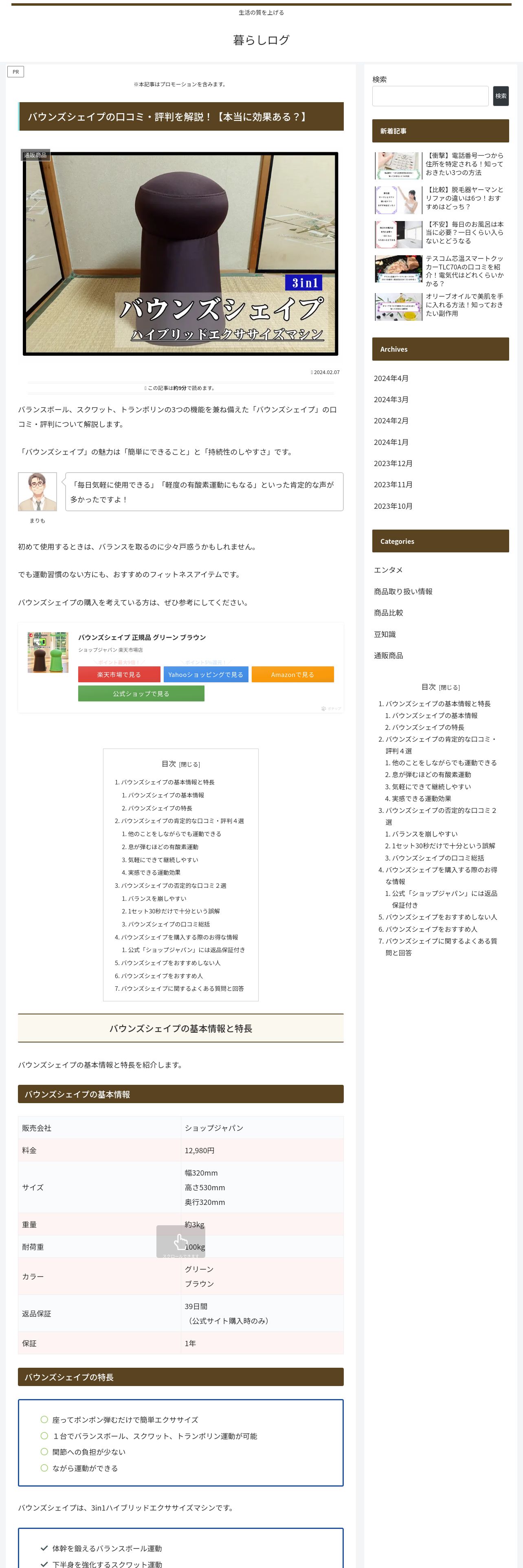Click thumbnail of the 脱毛器ヤーマン recent post
Viewport: 523px width, 1568px height.
398,199
